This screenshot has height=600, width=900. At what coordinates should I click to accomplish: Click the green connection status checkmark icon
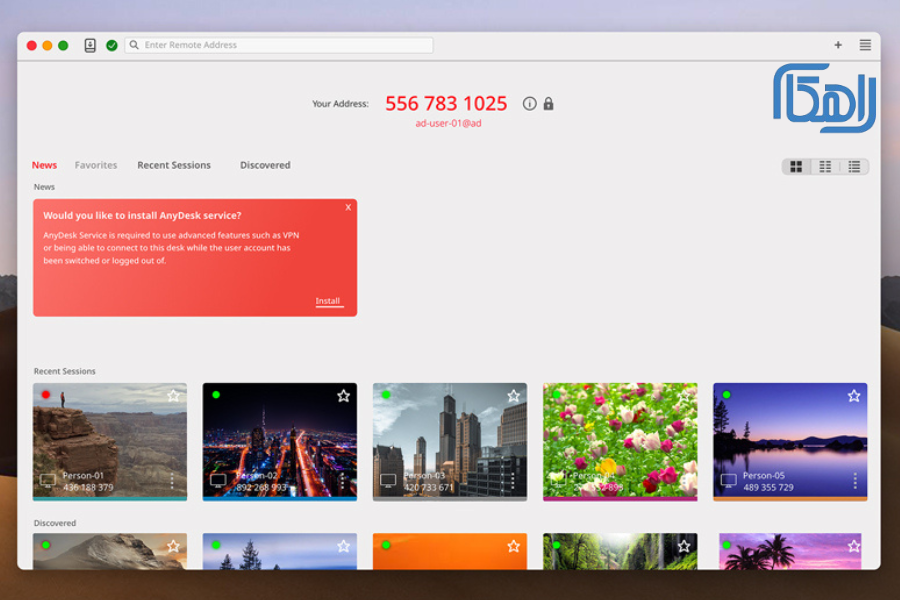tap(112, 45)
